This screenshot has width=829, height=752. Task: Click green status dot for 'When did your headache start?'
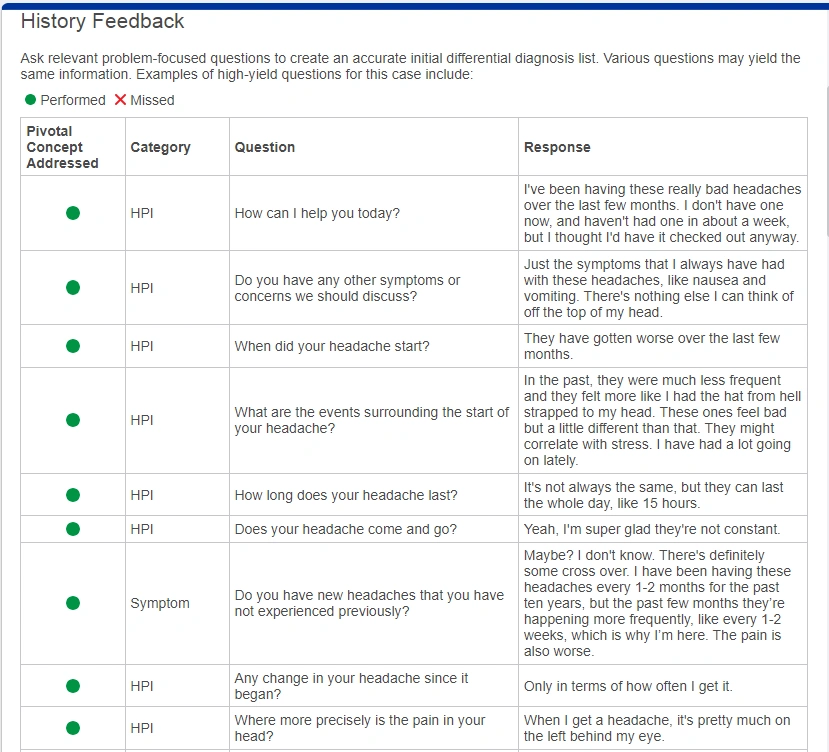tap(73, 346)
